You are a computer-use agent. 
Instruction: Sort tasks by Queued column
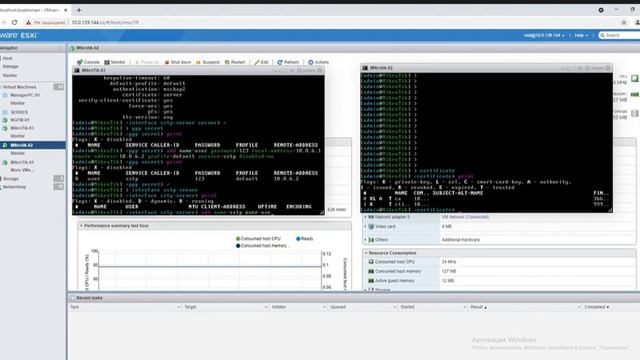pos(338,307)
